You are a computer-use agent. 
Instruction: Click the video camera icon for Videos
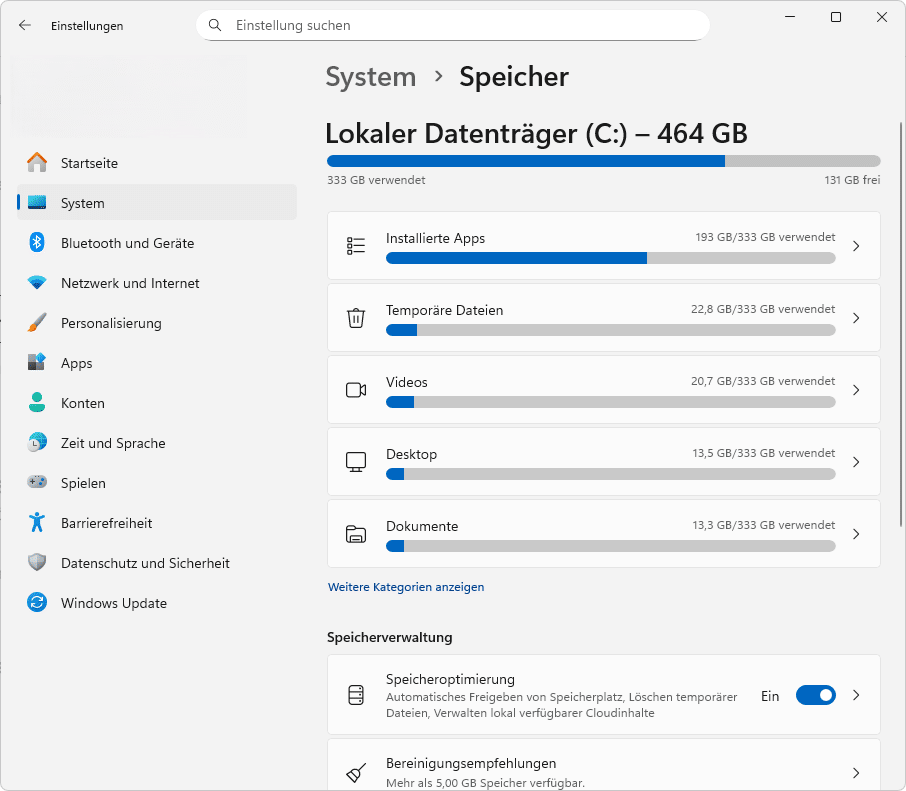(356, 390)
